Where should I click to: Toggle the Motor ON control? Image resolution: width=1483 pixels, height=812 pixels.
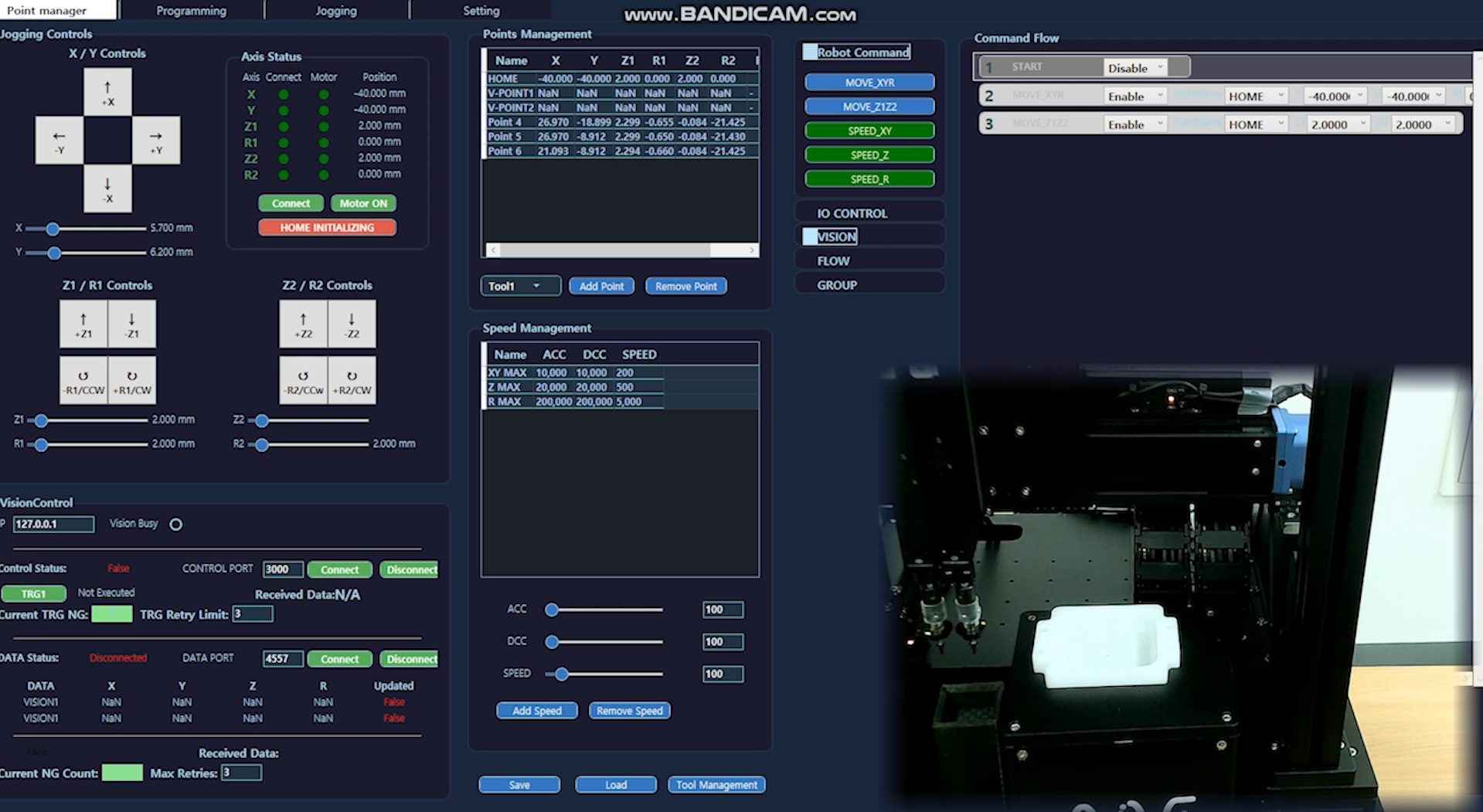(362, 203)
